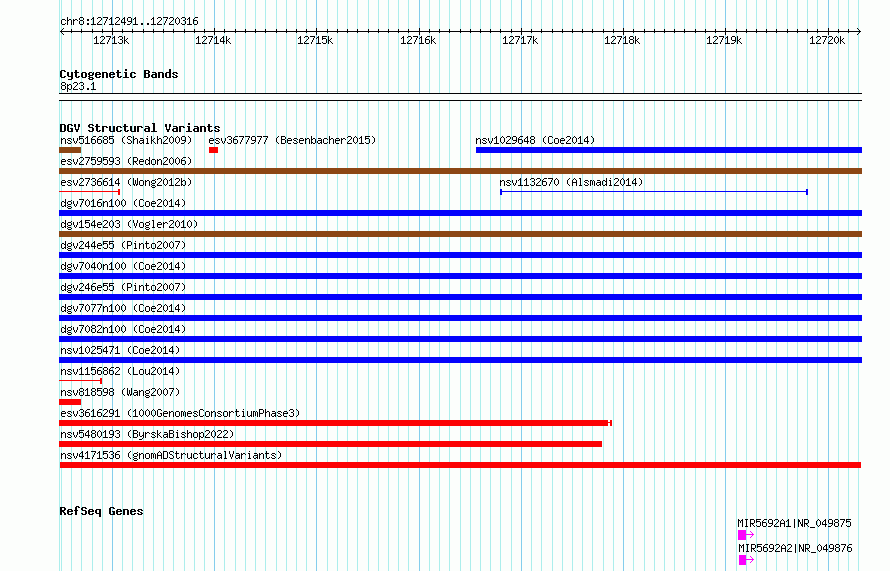Click the brown esv2759593 variant bar
The height and width of the screenshot is (571, 890).
(460, 171)
